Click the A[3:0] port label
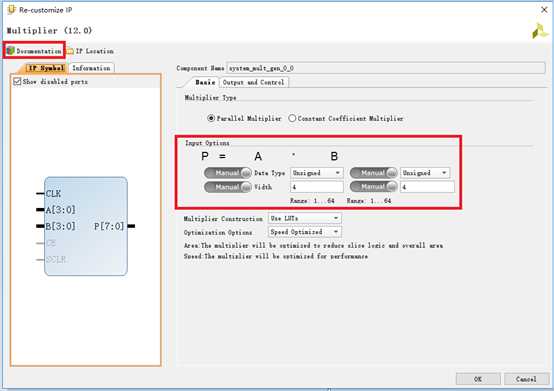 [60, 210]
